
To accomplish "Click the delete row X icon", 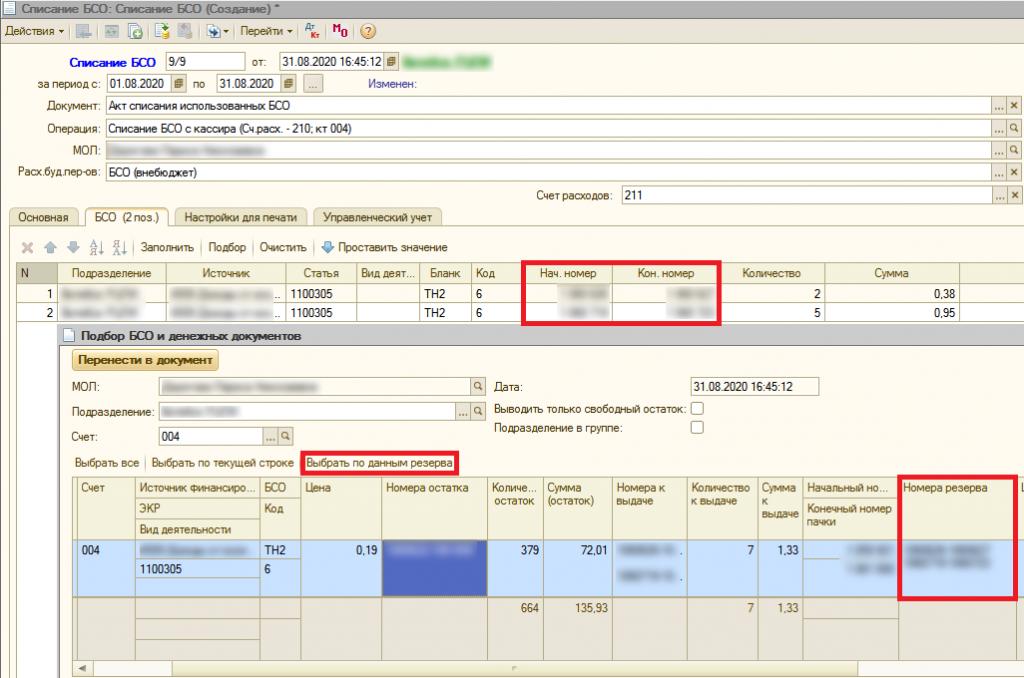I will [x=27, y=247].
